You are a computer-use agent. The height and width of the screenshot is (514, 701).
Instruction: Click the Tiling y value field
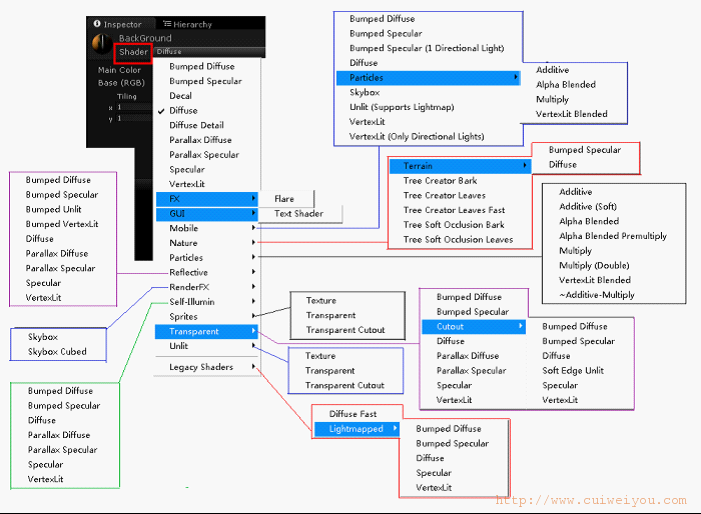133,118
